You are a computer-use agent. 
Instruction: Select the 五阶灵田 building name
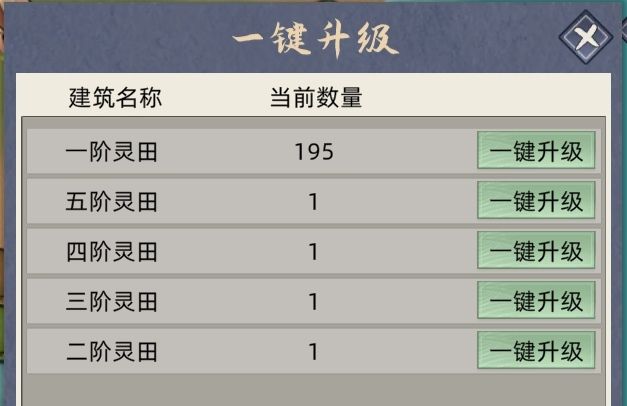[112, 202]
